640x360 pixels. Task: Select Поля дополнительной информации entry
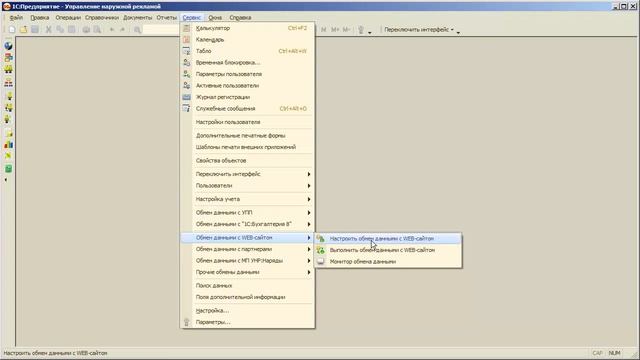coord(247,297)
